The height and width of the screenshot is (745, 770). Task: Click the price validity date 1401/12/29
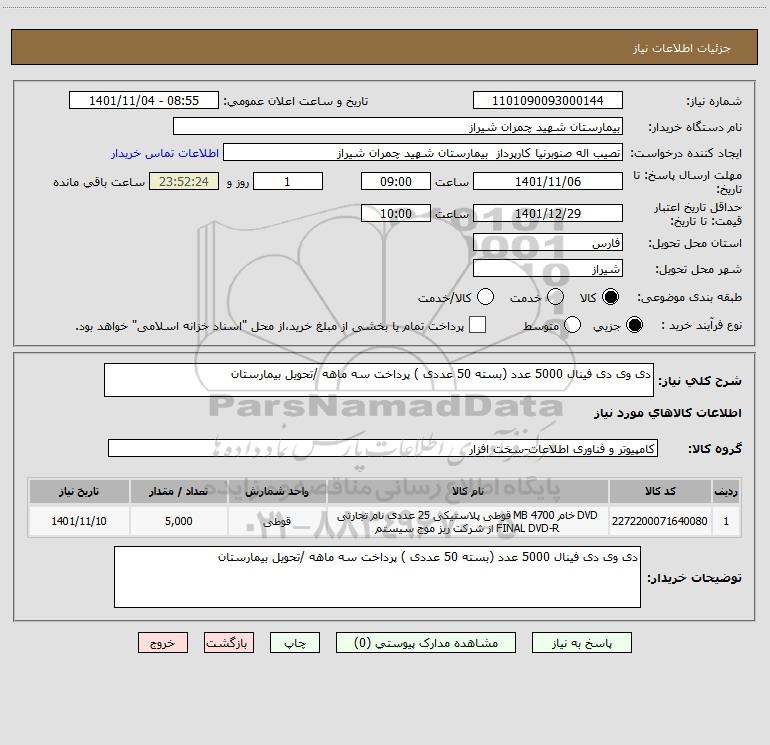click(548, 213)
